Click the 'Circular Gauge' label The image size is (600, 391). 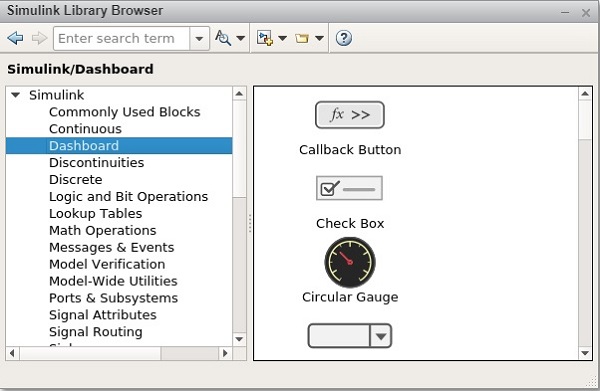click(x=350, y=297)
